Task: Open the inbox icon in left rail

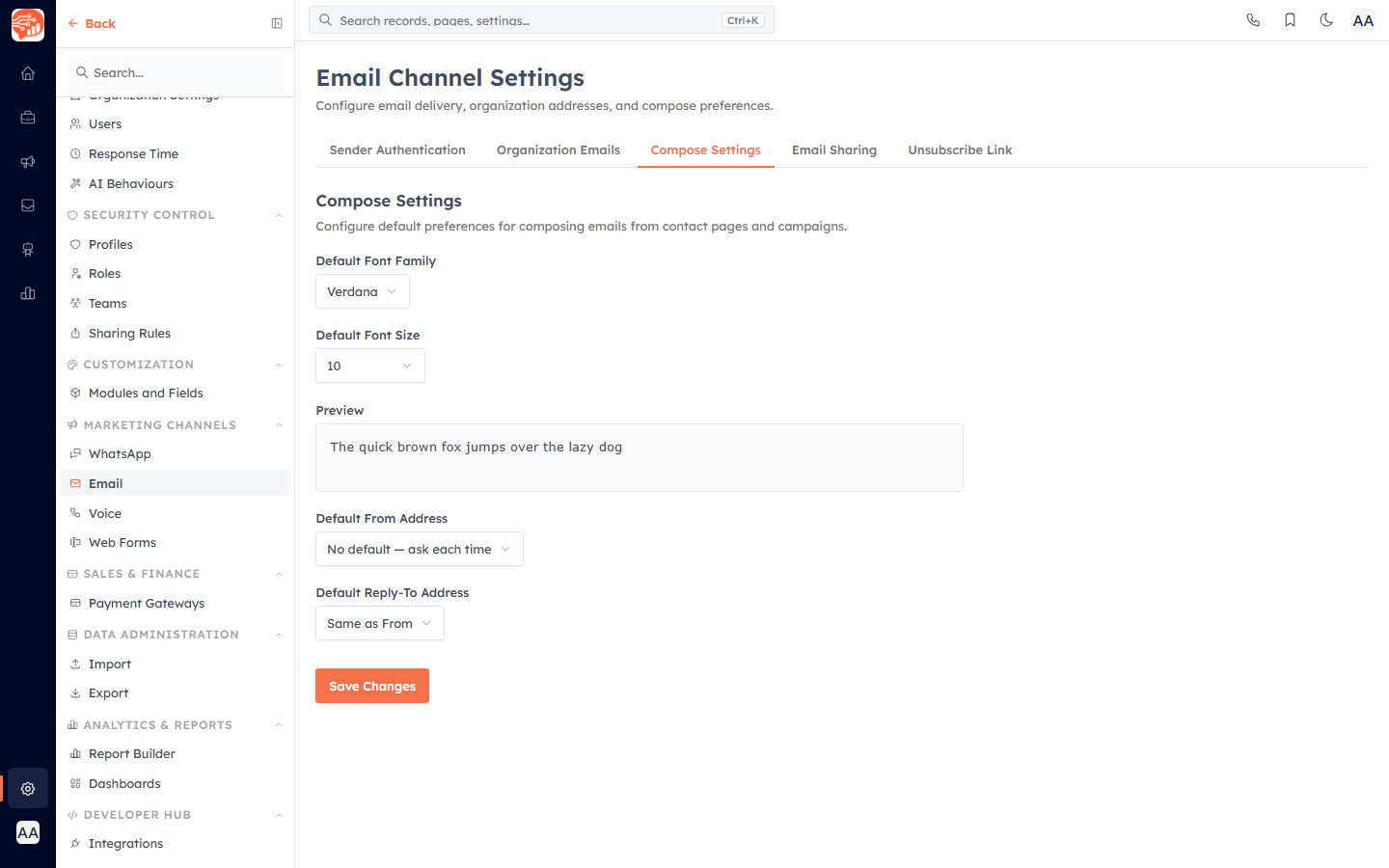Action: coord(28,205)
